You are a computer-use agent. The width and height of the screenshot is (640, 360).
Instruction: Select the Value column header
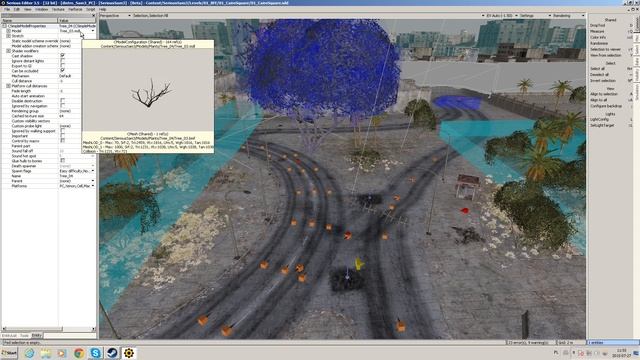pyautogui.click(x=77, y=20)
